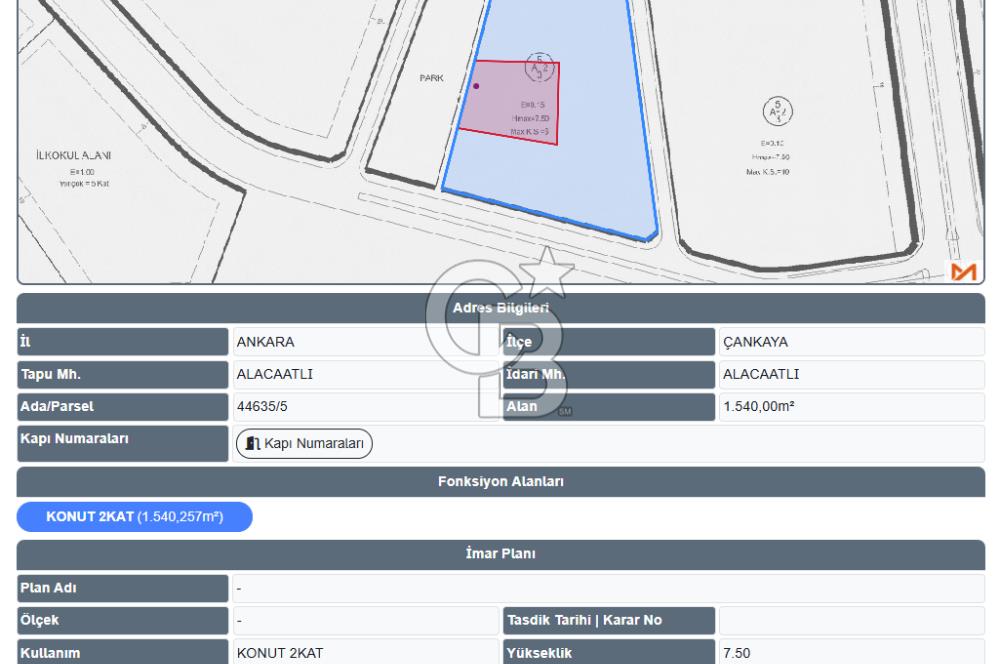
Task: Click the KONUT 2KAT function area badge
Action: tap(132, 517)
